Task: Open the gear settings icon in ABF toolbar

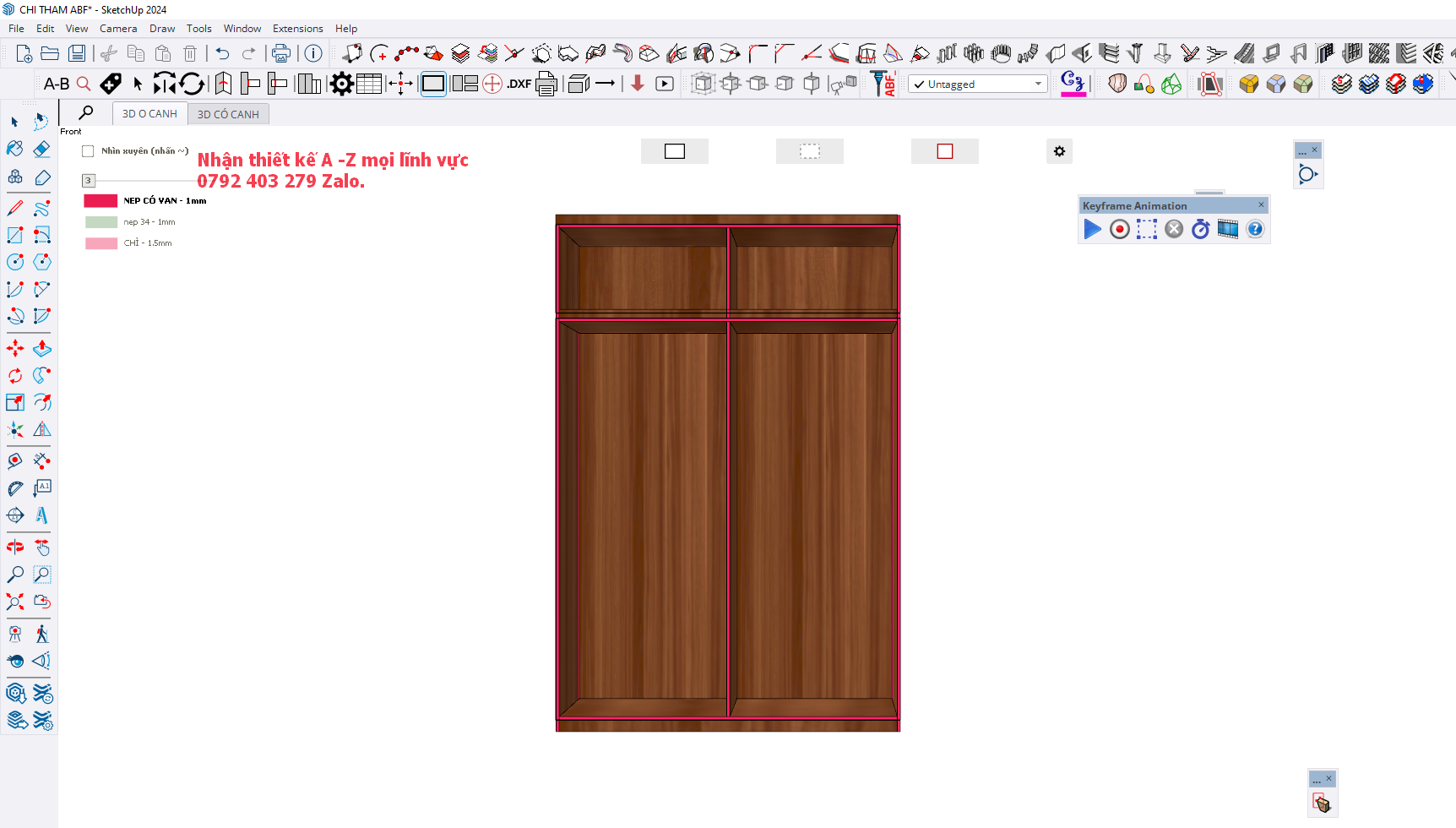Action: (341, 84)
